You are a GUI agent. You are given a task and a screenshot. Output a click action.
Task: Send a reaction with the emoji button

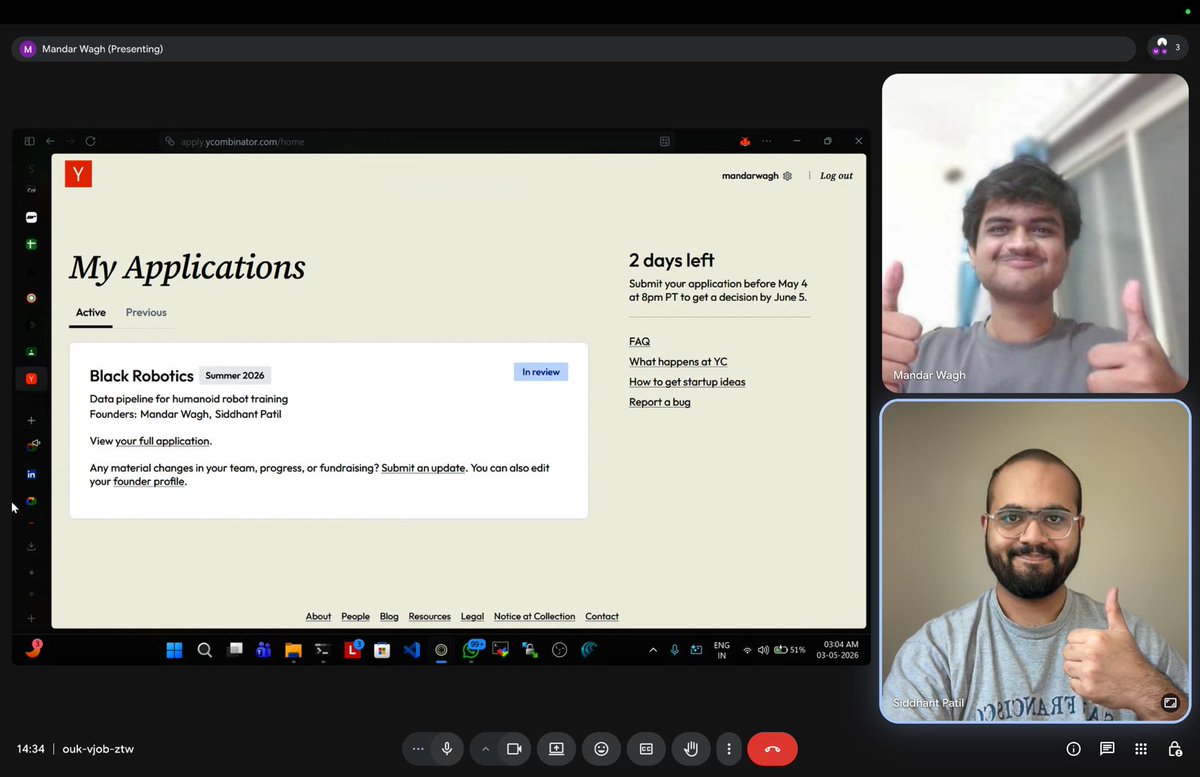click(x=601, y=748)
